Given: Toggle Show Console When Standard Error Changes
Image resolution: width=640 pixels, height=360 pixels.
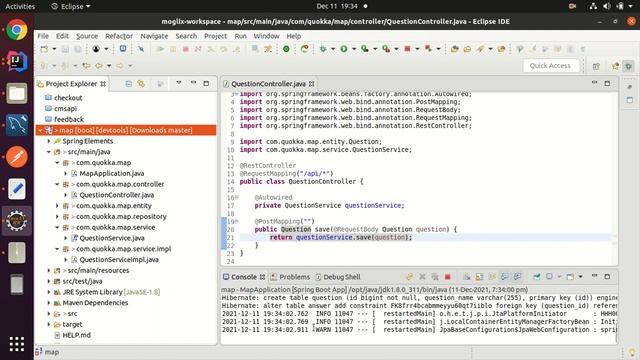Looking at the screenshot, I should 517,277.
